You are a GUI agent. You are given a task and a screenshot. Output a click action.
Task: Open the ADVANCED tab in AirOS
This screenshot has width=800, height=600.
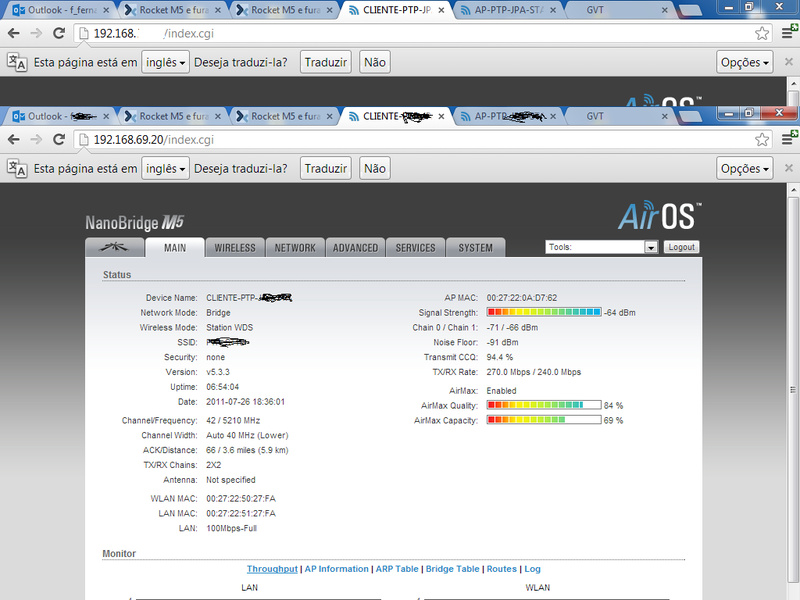tap(356, 247)
